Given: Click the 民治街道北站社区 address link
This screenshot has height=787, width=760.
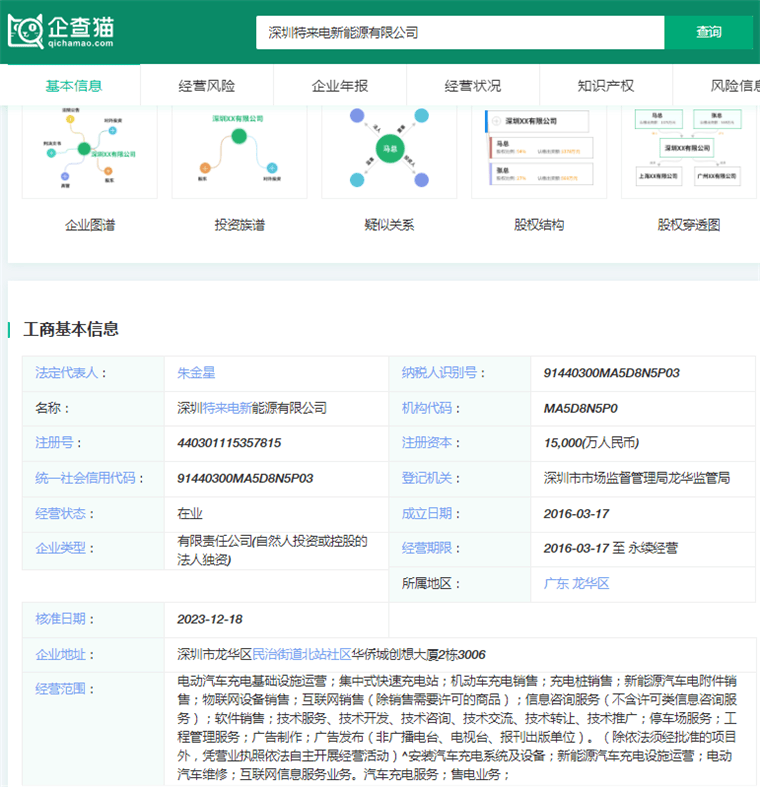Looking at the screenshot, I should (x=301, y=654).
